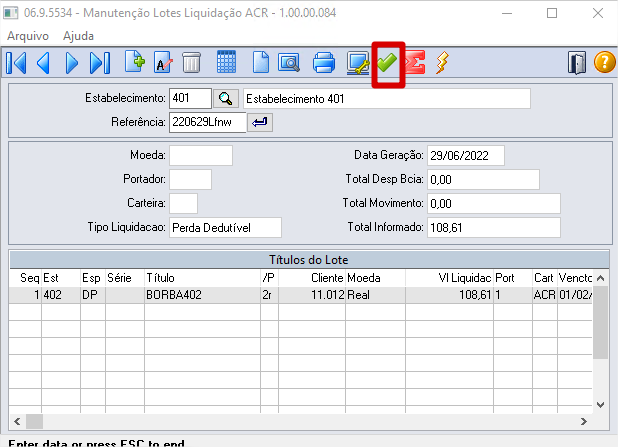
Task: Click the red sigma totals icon
Action: coord(415,63)
